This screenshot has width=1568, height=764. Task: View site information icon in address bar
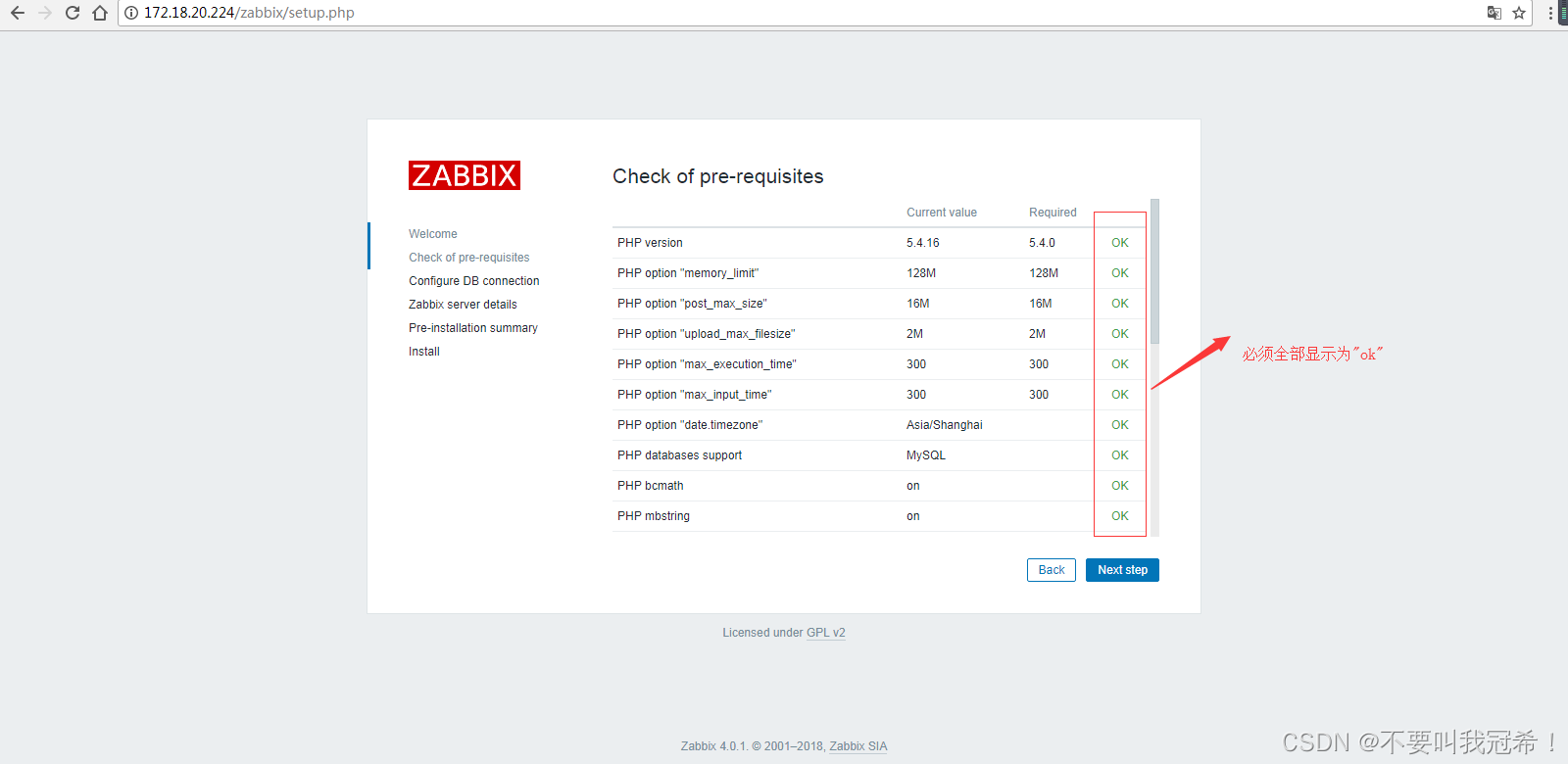click(x=131, y=13)
